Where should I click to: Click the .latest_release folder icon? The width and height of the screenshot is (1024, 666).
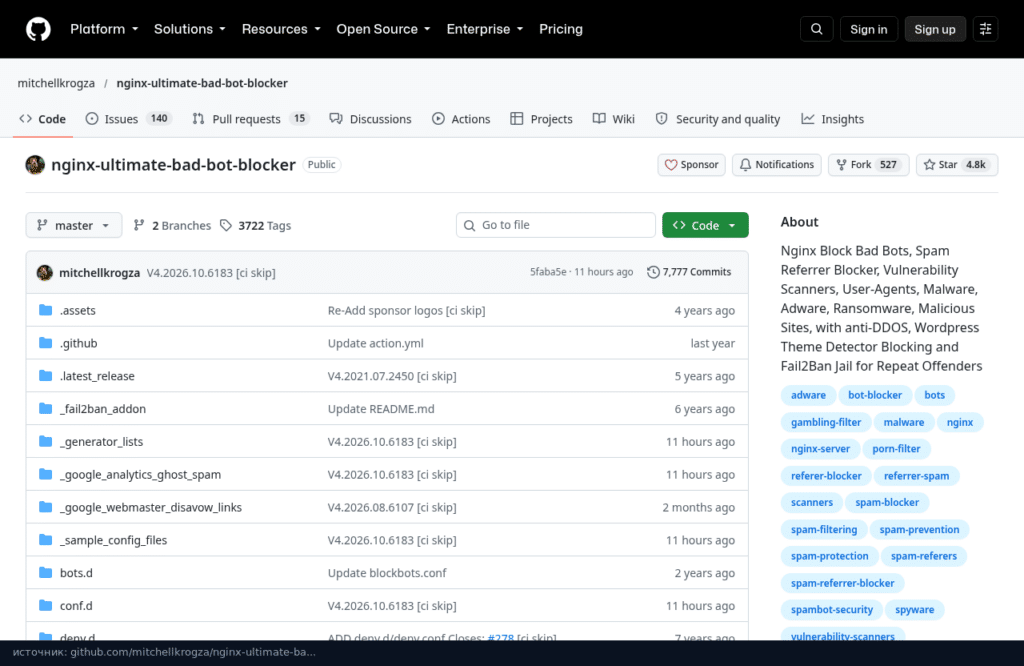45,375
